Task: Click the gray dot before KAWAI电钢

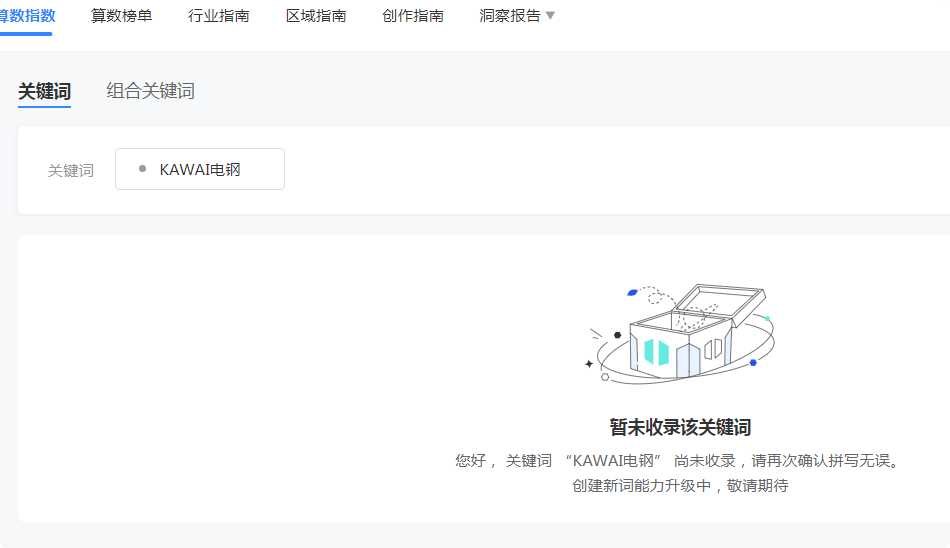Action: click(x=142, y=169)
